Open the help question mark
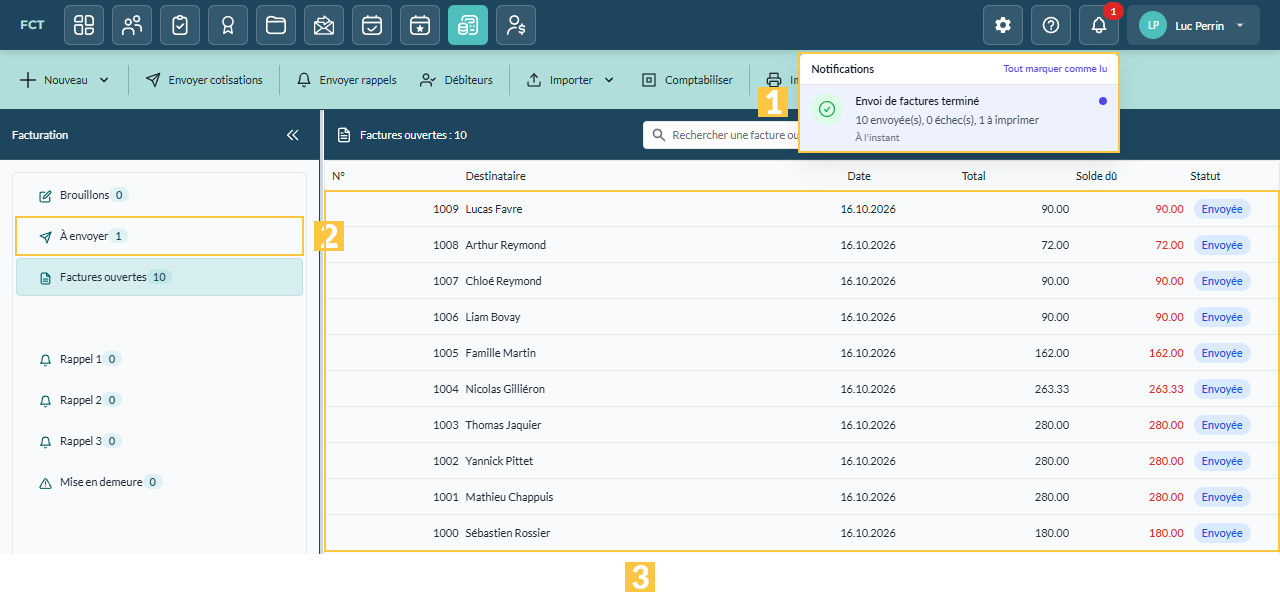The width and height of the screenshot is (1280, 600). coord(1051,25)
